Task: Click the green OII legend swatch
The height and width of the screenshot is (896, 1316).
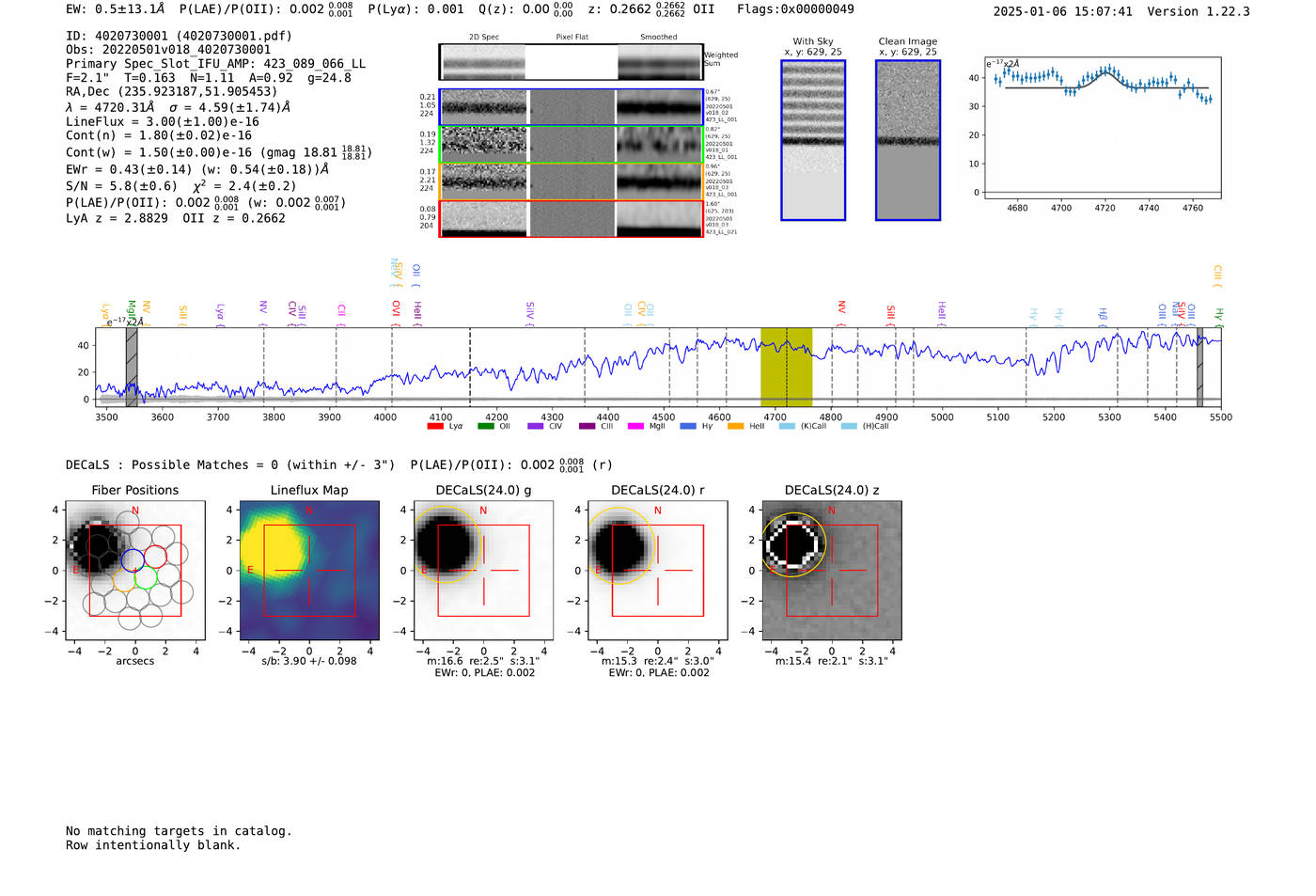Action: (x=485, y=426)
